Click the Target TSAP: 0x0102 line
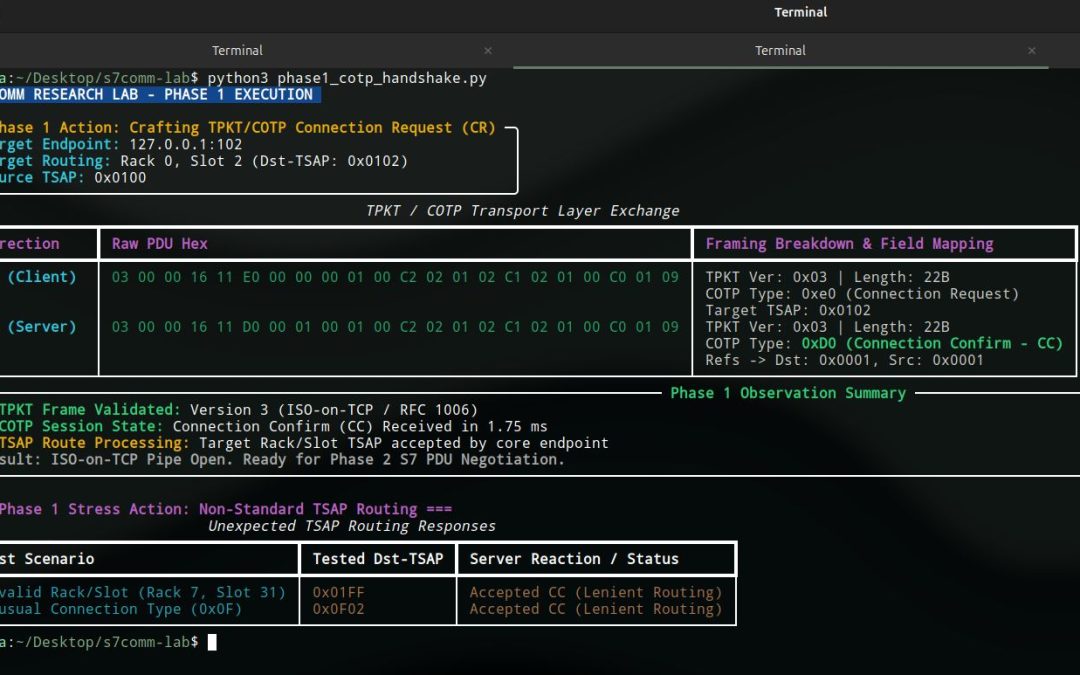1080x675 pixels. pos(788,310)
